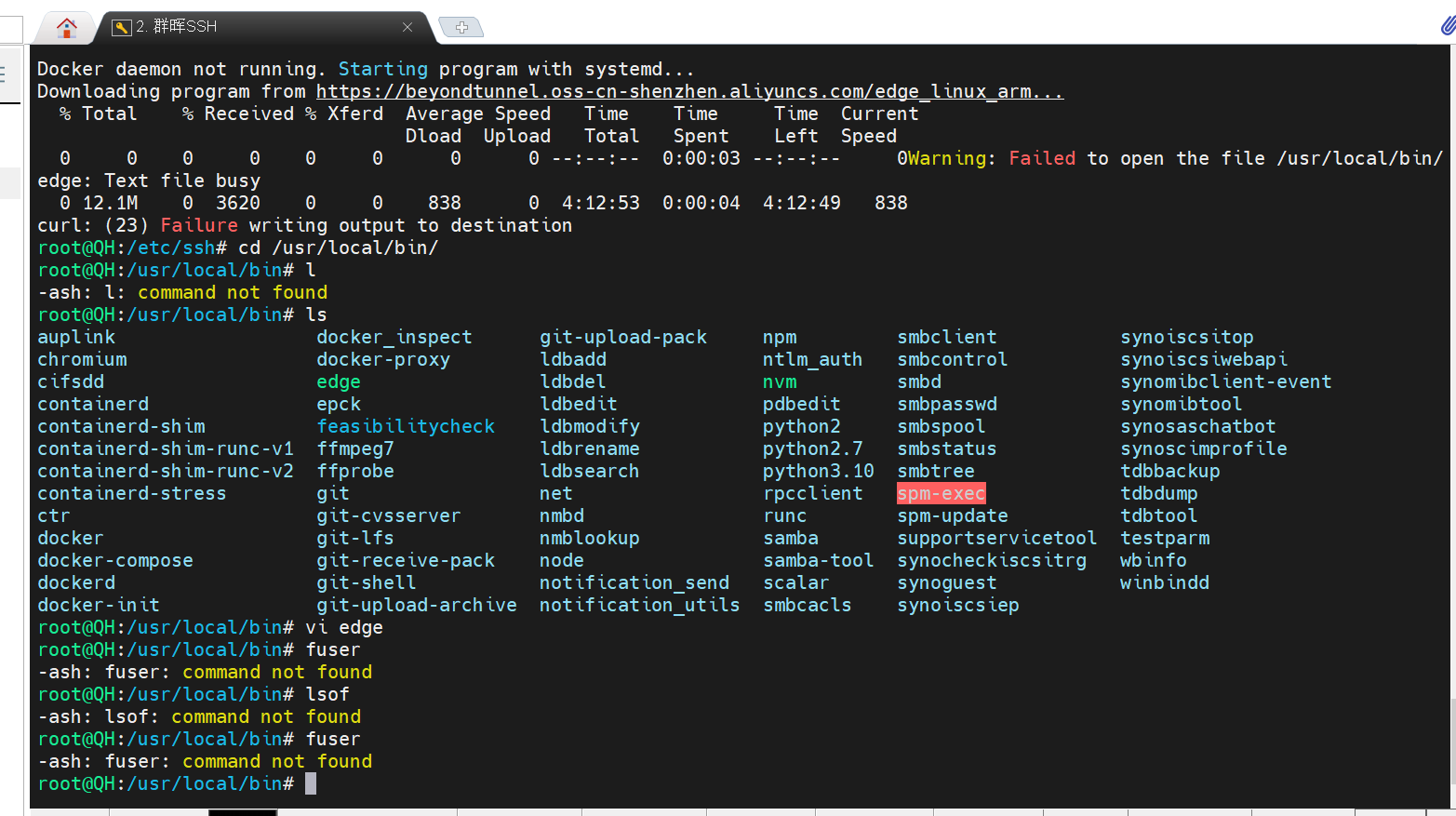This screenshot has width=1456, height=816.
Task: Select the nmblookup file name
Action: [590, 538]
